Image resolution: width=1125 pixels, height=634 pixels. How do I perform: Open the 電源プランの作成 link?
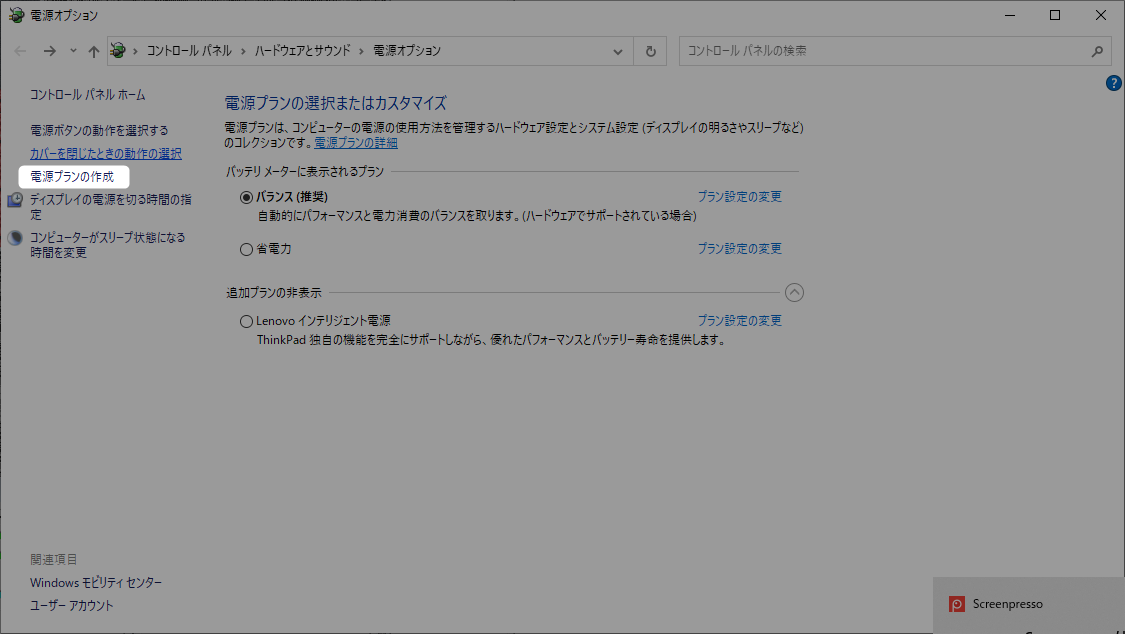click(72, 177)
